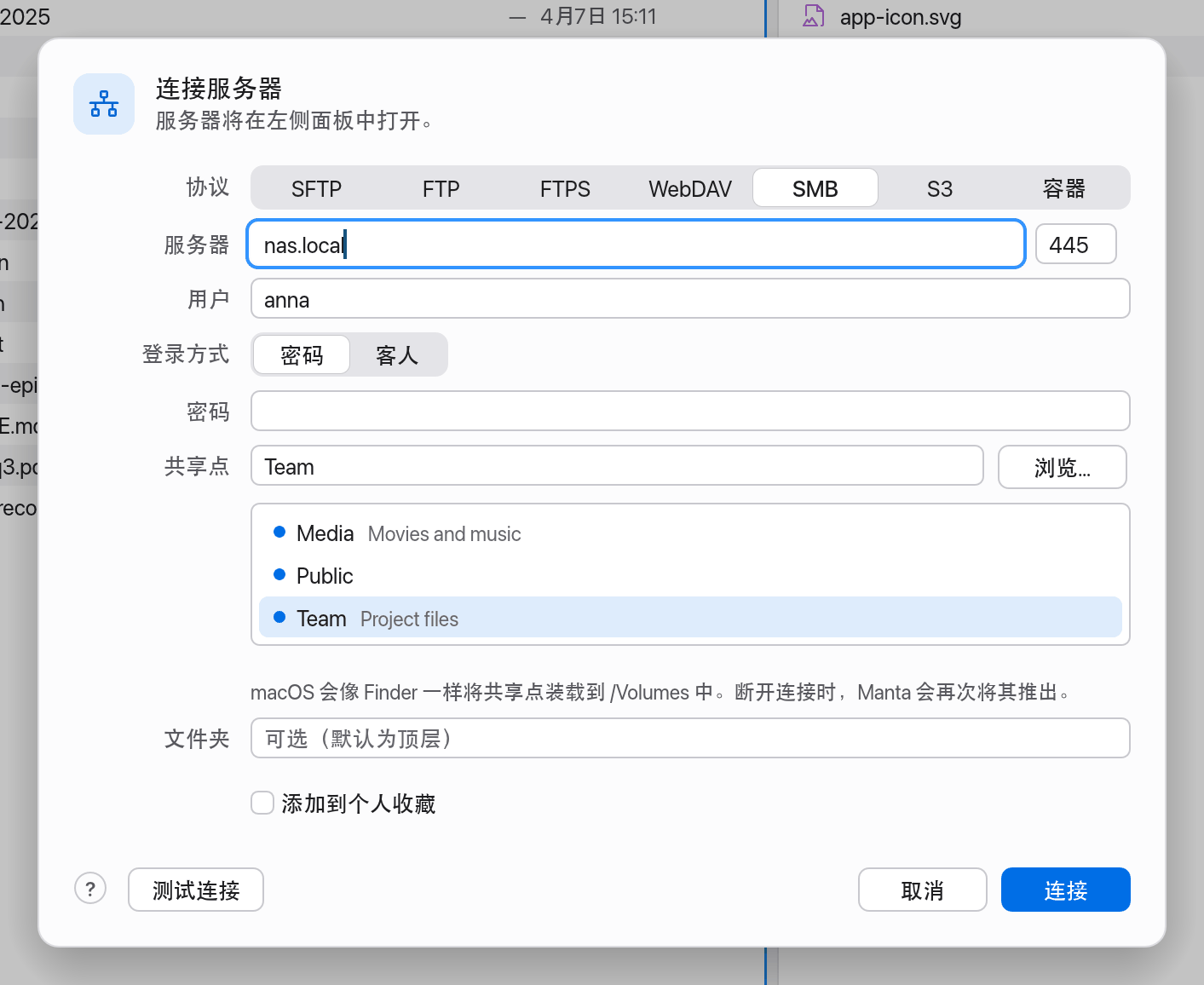Viewport: 1204px width, 985px height.
Task: Click the network server icon in dialog header
Action: 104,104
